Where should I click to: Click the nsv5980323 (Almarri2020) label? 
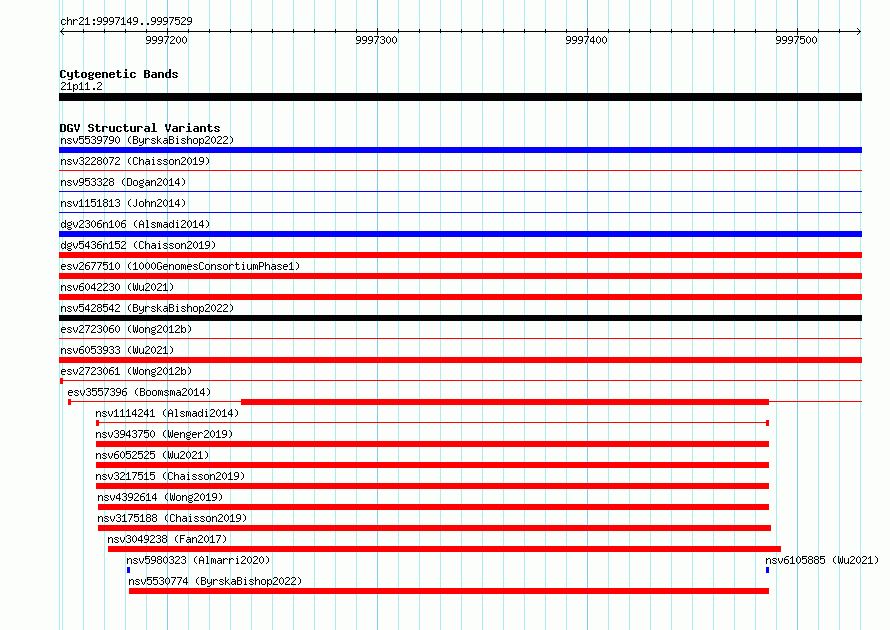click(x=198, y=560)
